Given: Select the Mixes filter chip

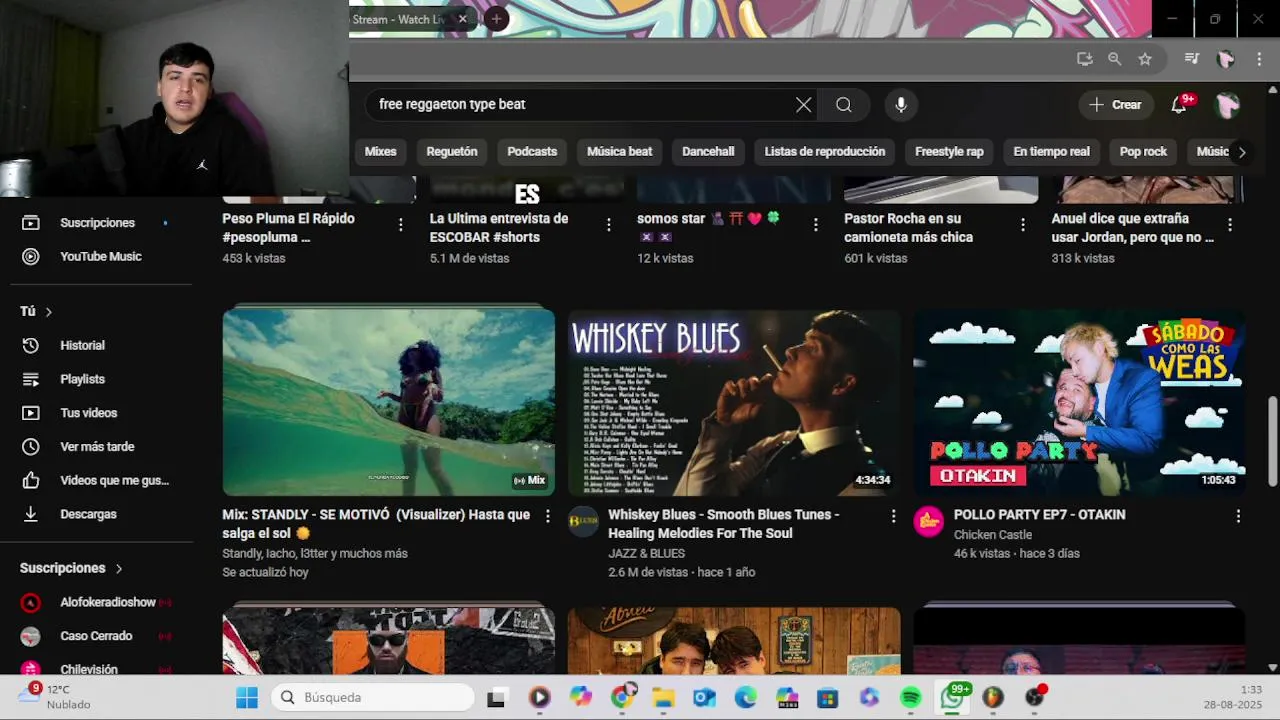Looking at the screenshot, I should pyautogui.click(x=380, y=152).
